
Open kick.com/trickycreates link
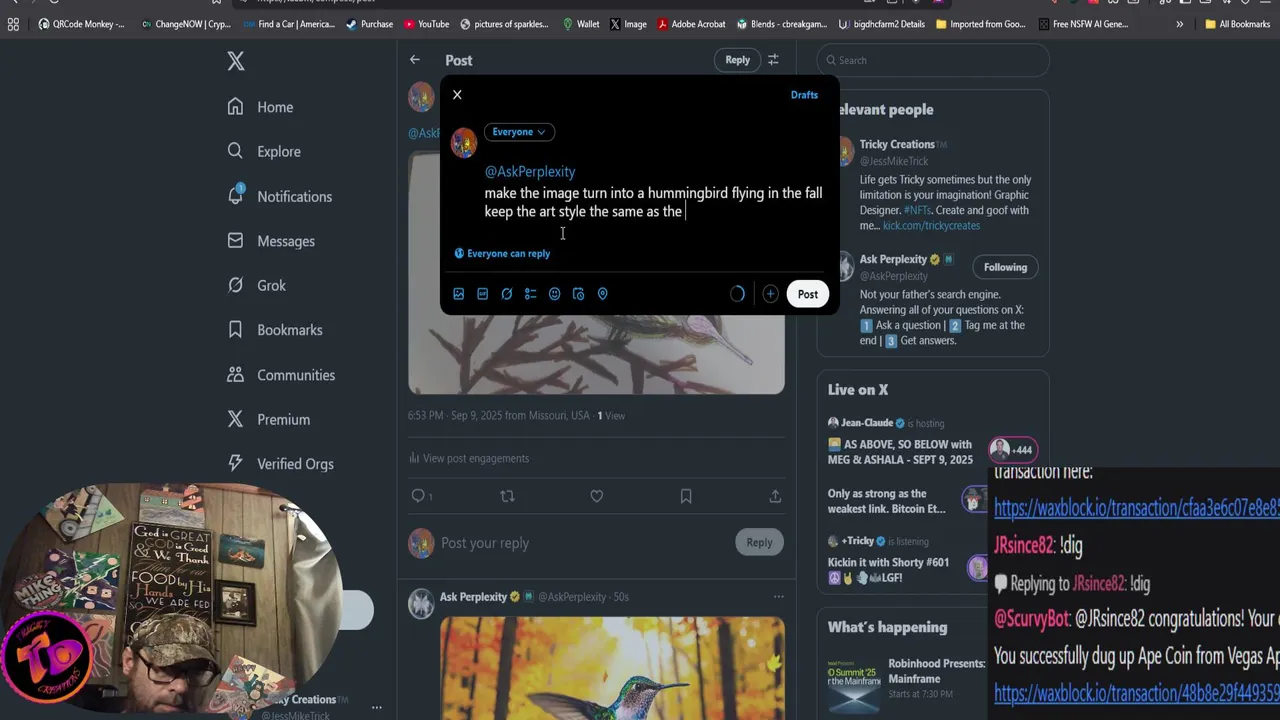click(x=930, y=225)
